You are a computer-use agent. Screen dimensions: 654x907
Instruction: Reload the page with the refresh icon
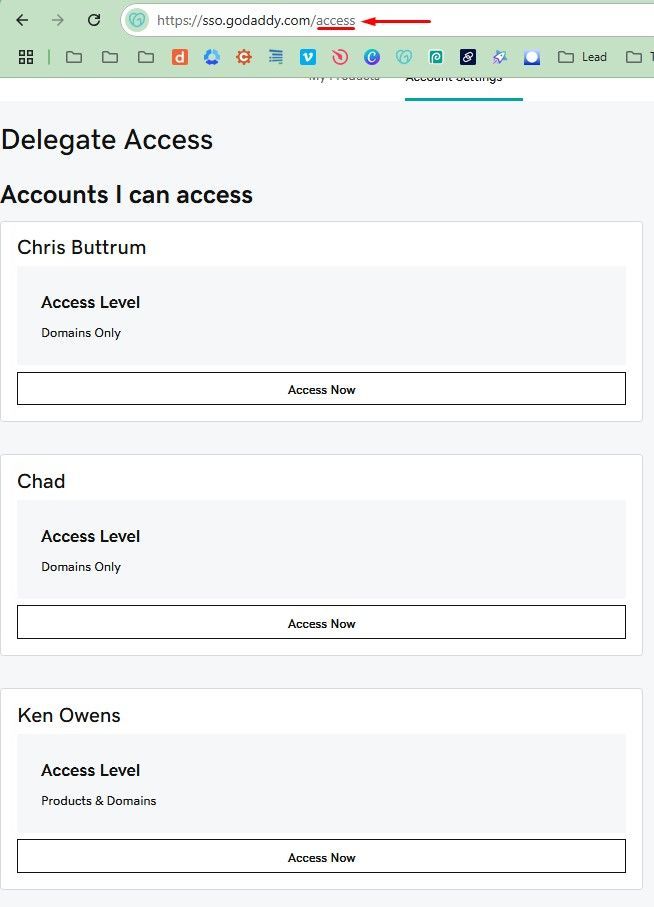pos(94,20)
